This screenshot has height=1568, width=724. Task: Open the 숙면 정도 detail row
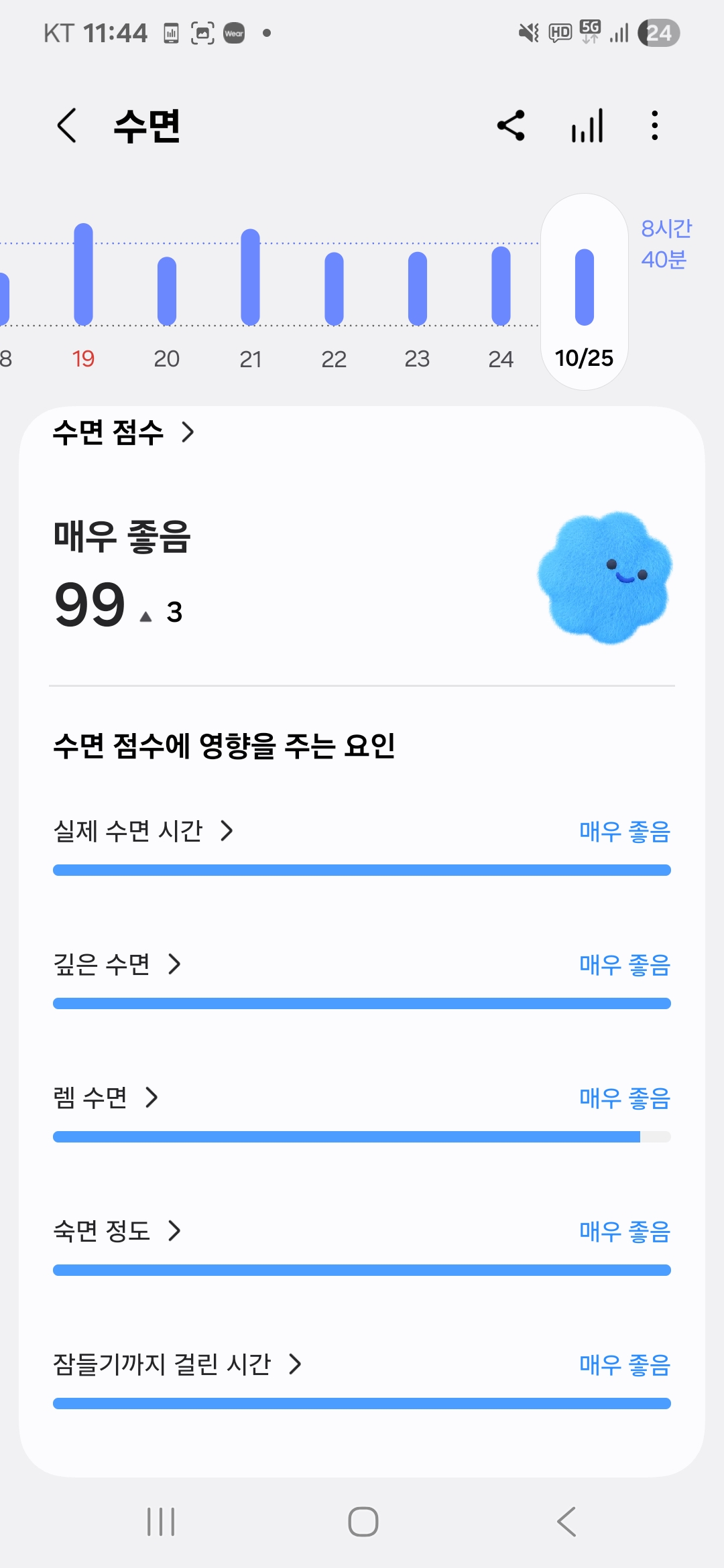pyautogui.click(x=117, y=1231)
